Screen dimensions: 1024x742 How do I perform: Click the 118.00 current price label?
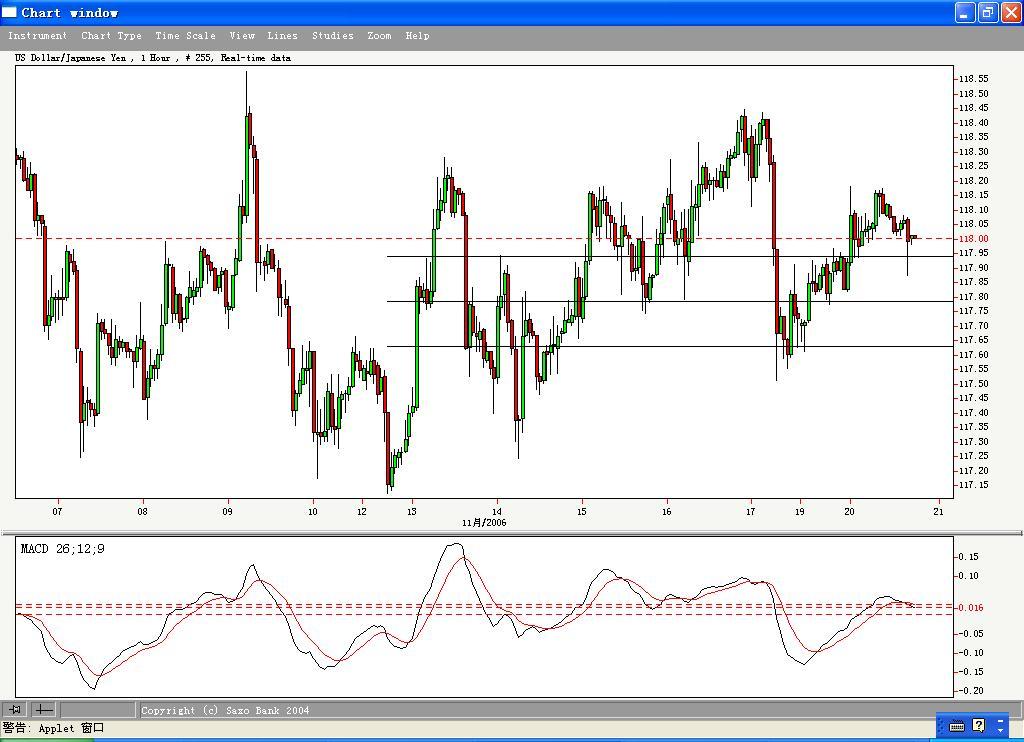pyautogui.click(x=973, y=239)
